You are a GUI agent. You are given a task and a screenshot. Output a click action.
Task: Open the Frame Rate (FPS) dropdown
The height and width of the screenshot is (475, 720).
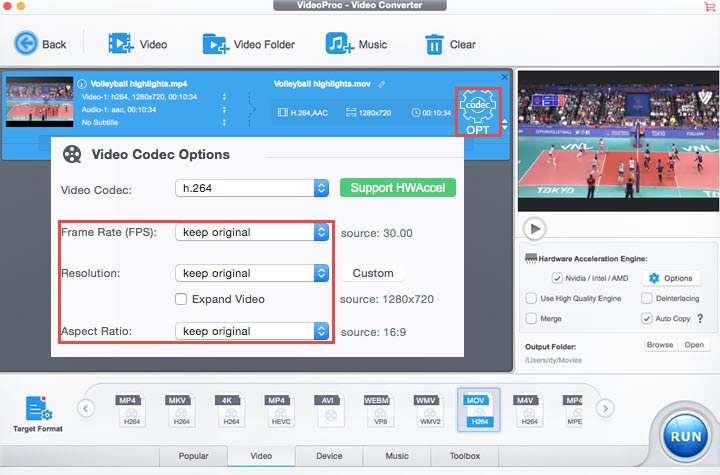coord(252,232)
